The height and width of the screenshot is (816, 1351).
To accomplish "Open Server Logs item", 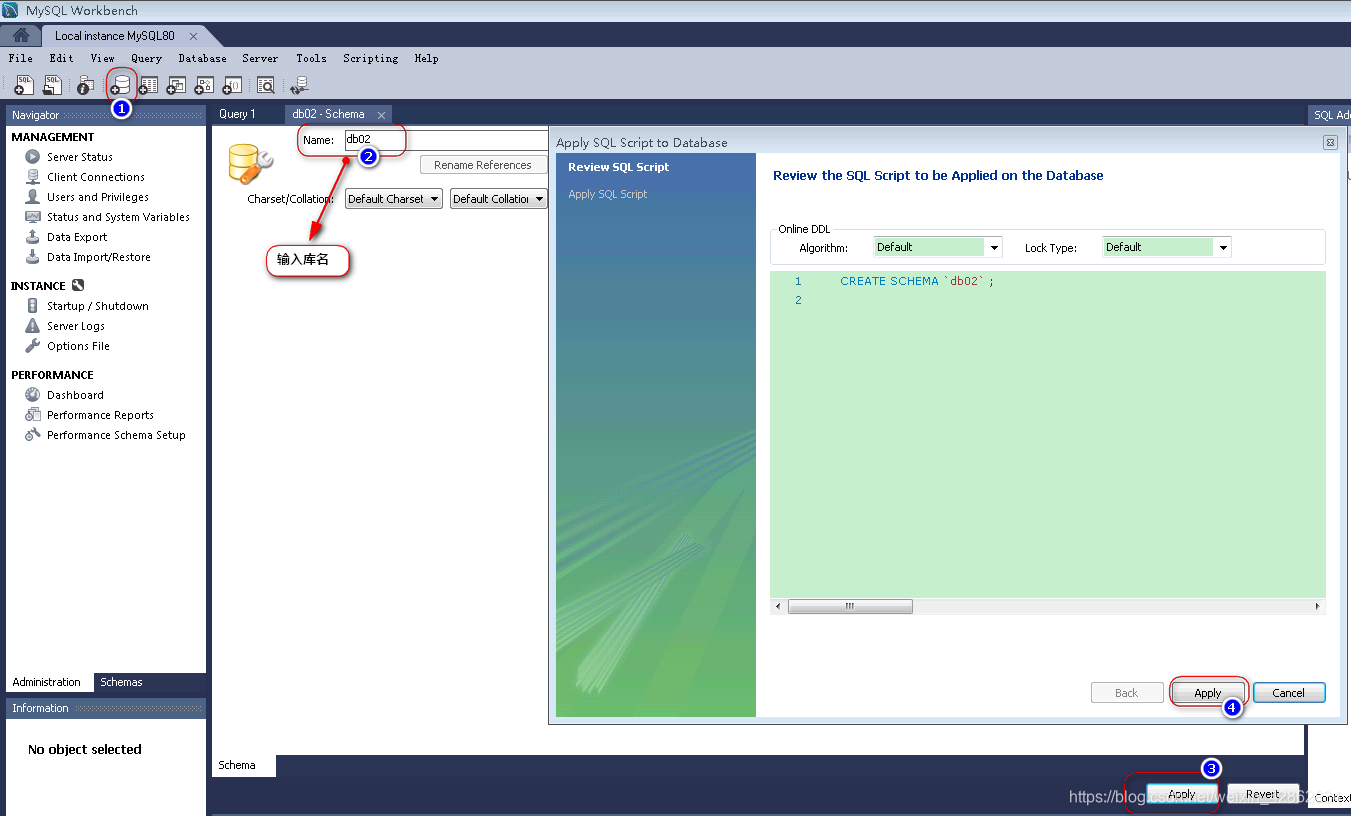I will 75,326.
